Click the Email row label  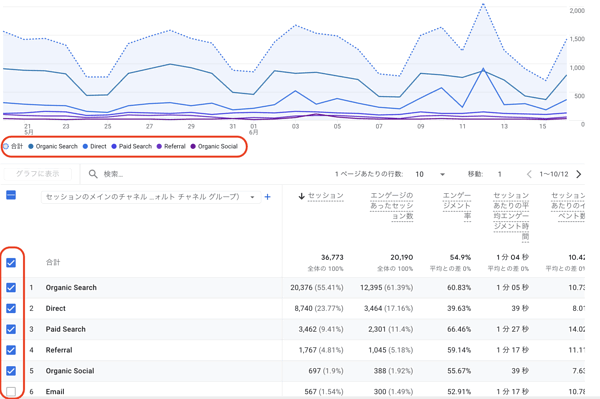pyautogui.click(x=55, y=391)
